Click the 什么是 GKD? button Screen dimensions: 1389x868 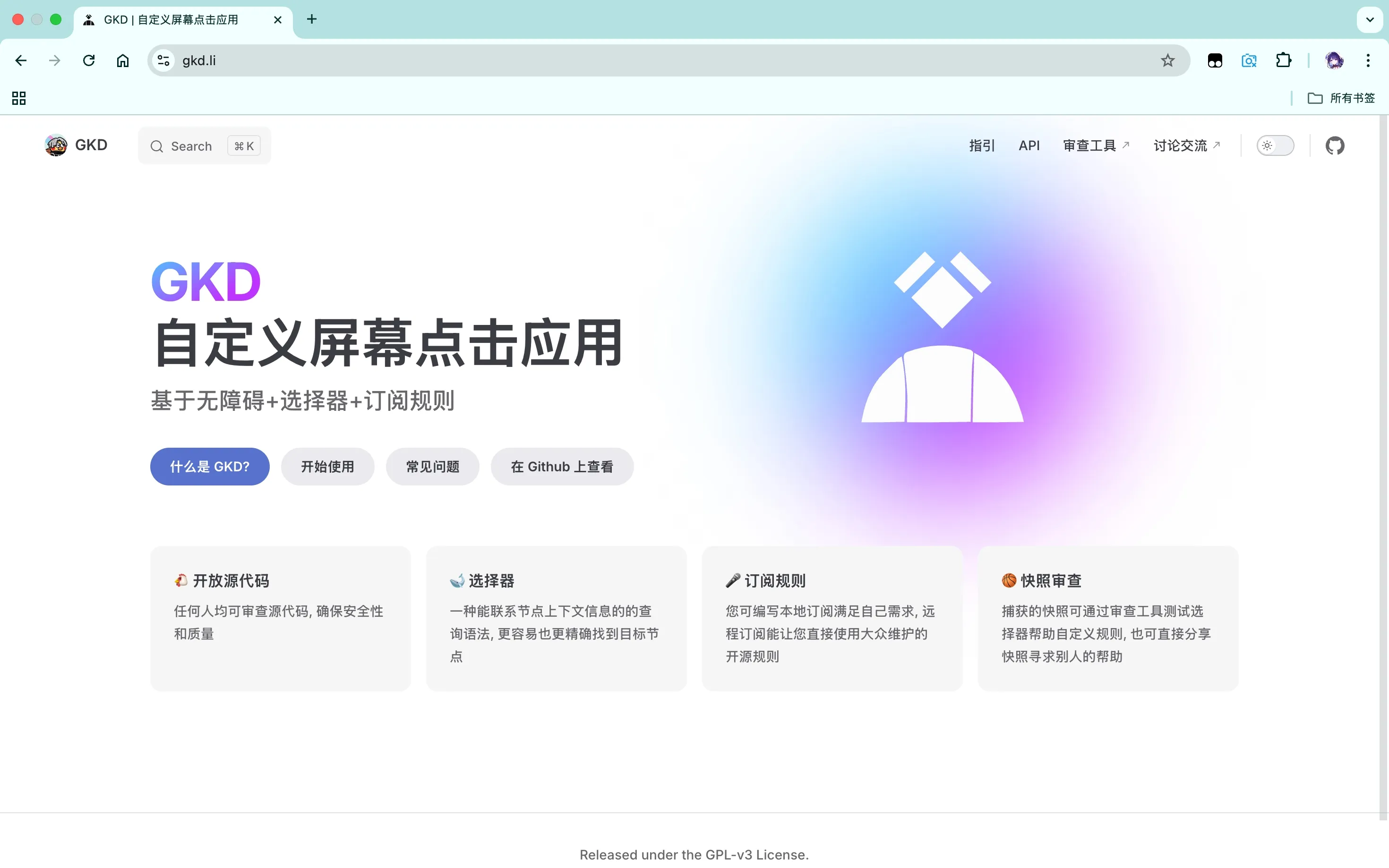210,467
